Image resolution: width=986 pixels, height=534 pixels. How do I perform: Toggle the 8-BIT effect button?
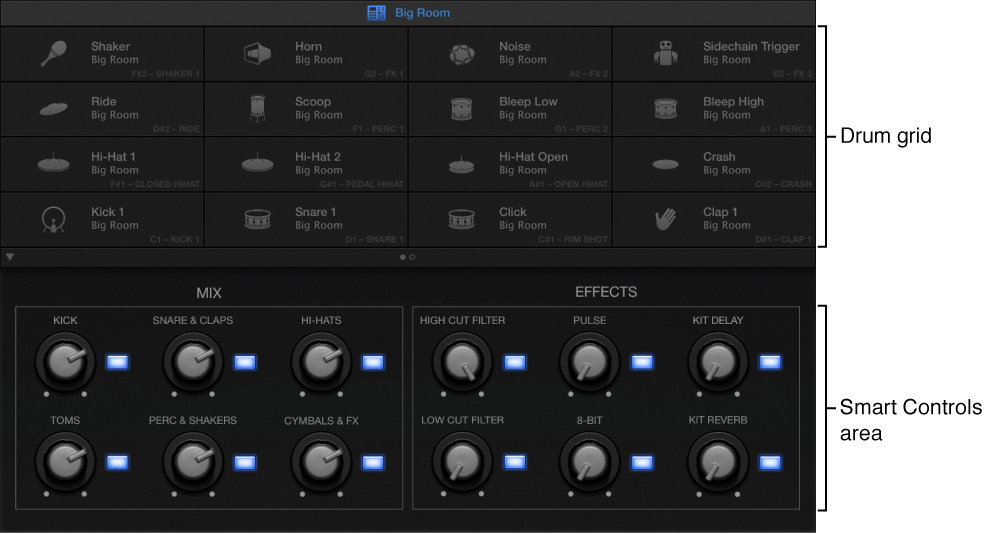[641, 463]
